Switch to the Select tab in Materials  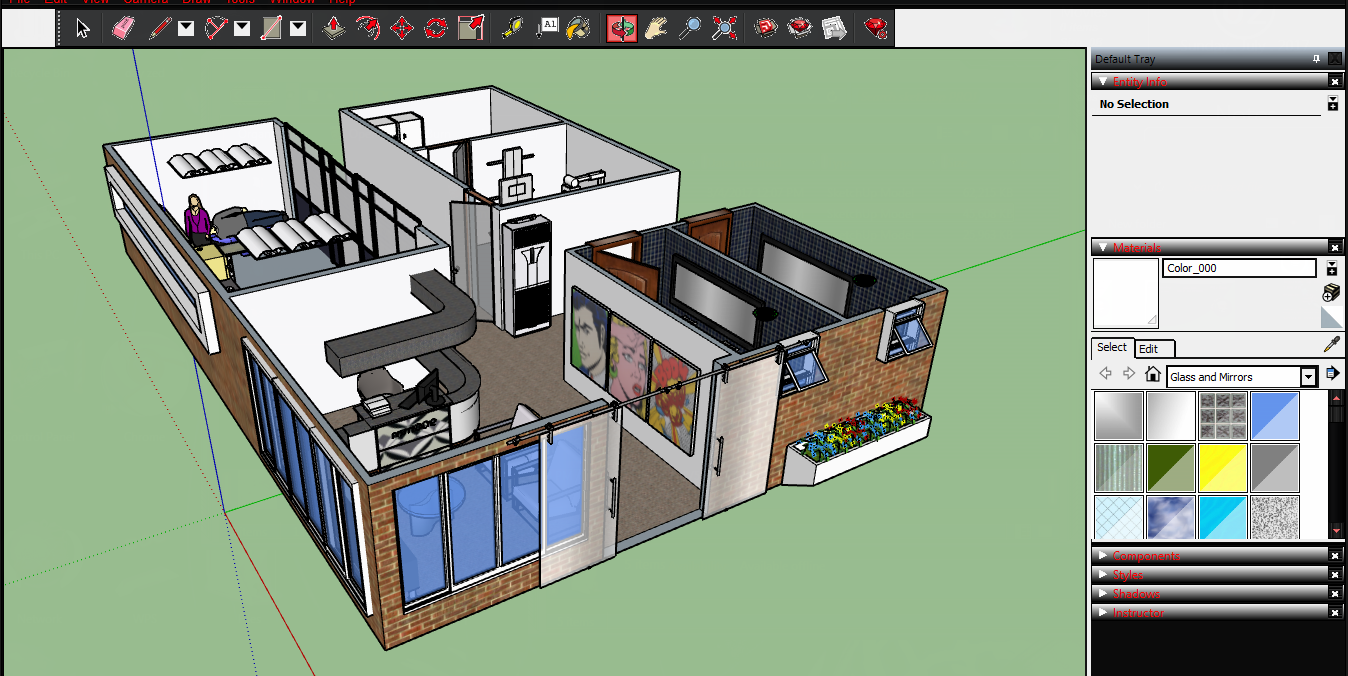pyautogui.click(x=1112, y=347)
